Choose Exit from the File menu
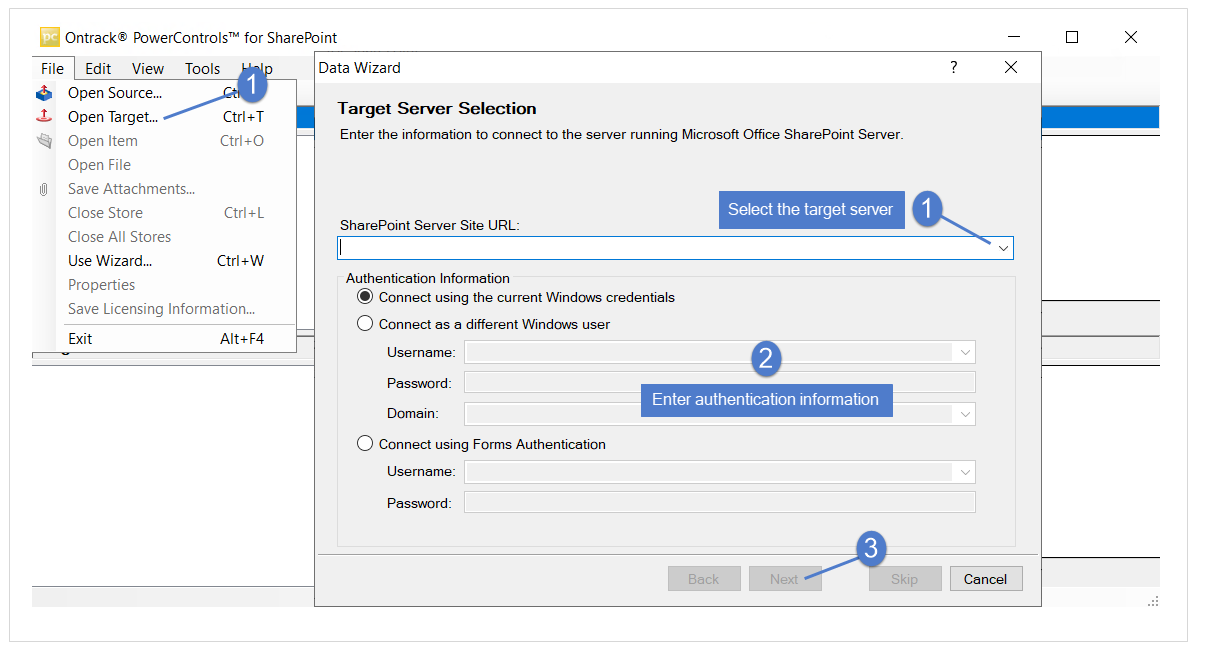Viewport: 1217px width, 663px height. (165, 339)
